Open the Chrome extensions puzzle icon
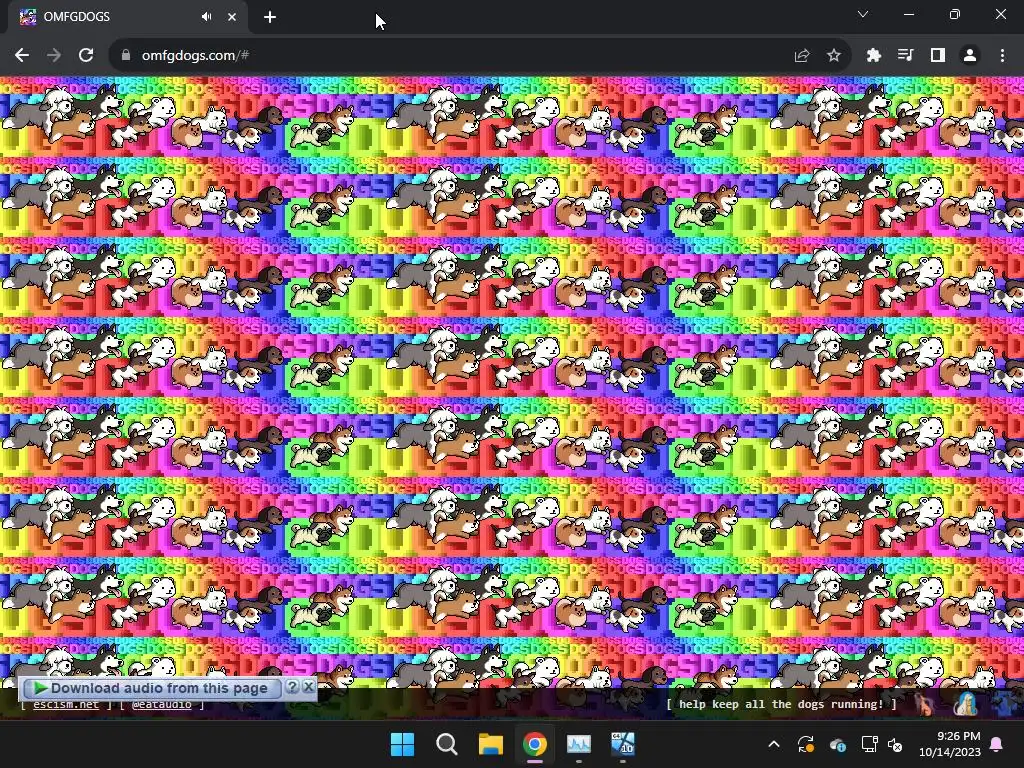 tap(874, 56)
